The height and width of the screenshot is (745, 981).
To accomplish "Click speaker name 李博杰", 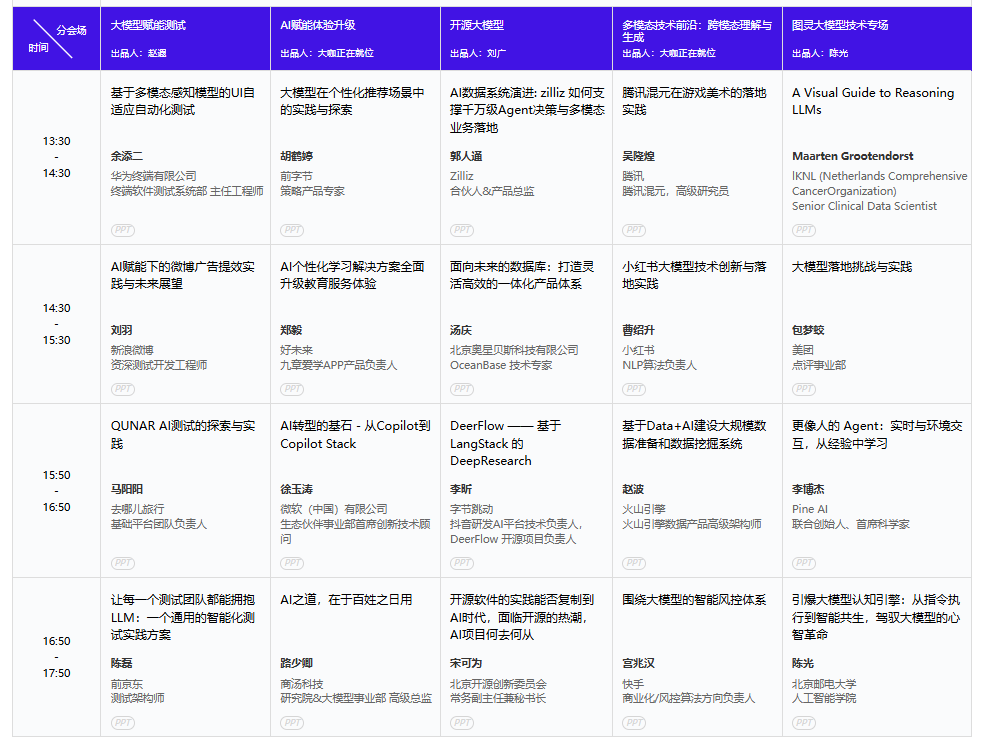I will 808,489.
